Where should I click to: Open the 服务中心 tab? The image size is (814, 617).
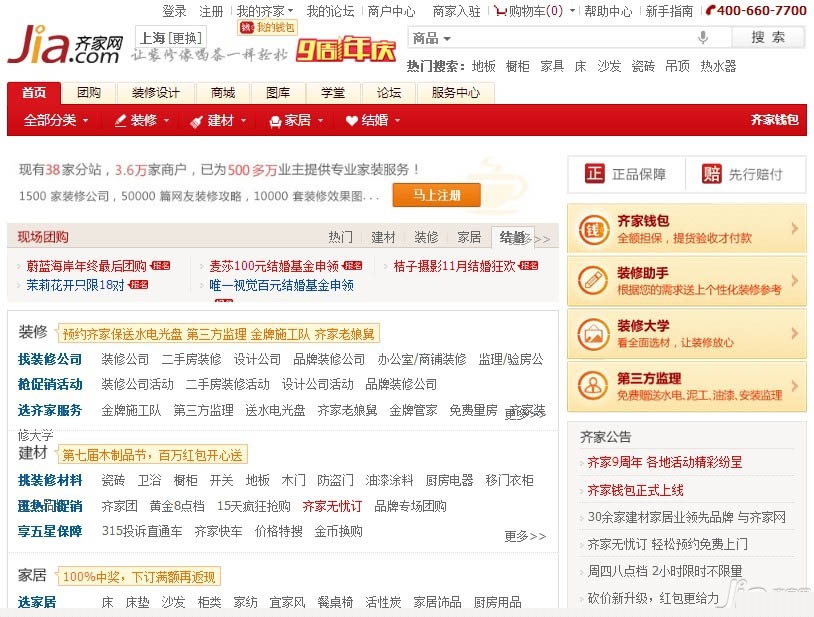(455, 93)
